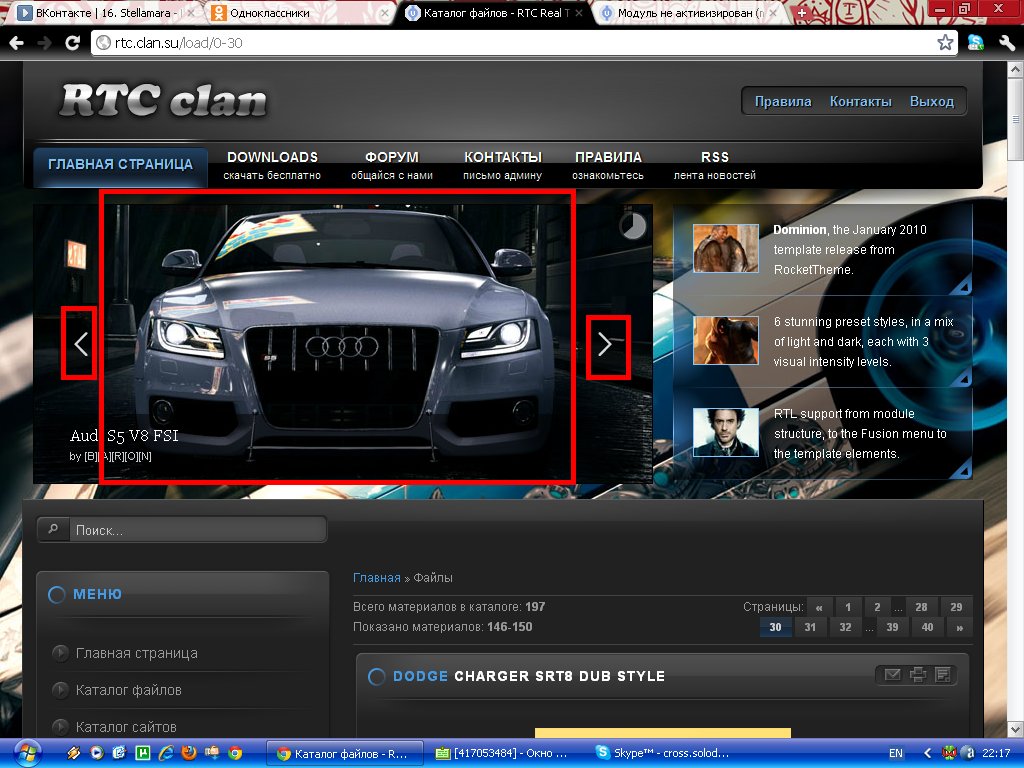Go to page 40 of the catalog
Image resolution: width=1024 pixels, height=768 pixels.
927,627
